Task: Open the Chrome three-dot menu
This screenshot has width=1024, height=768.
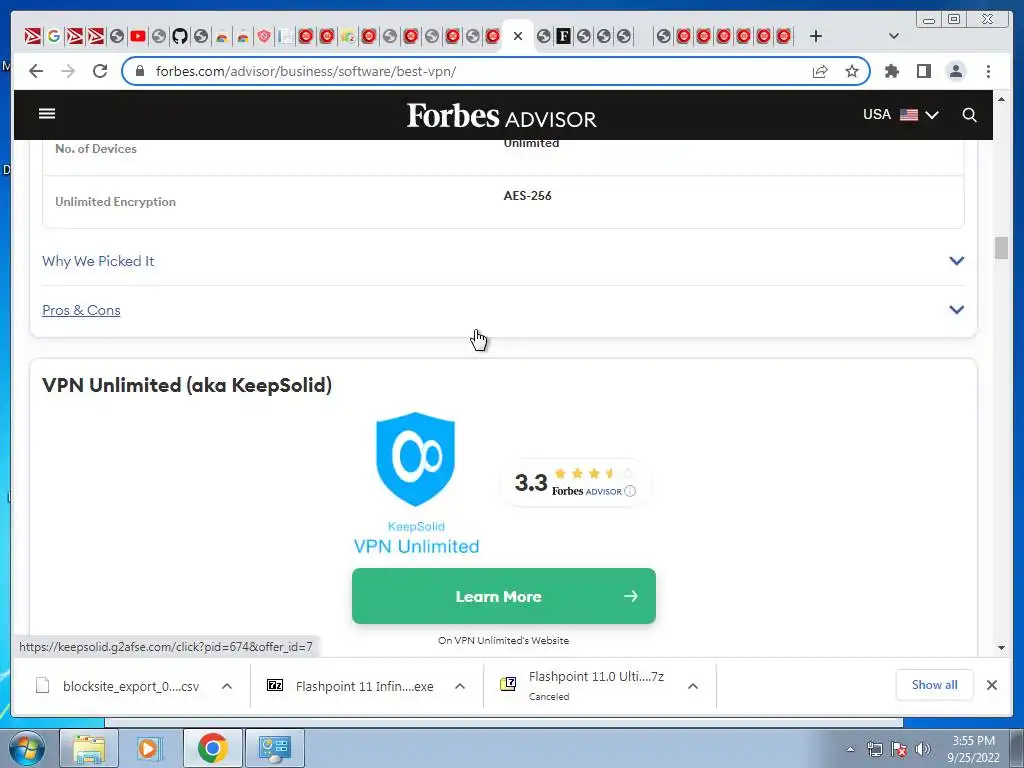Action: tap(988, 71)
